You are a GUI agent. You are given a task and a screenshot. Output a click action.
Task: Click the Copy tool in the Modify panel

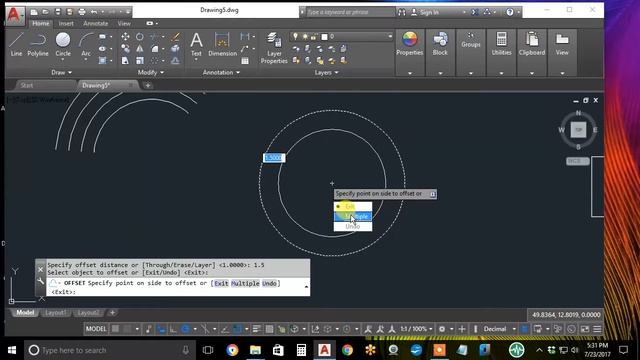pyautogui.click(x=125, y=49)
